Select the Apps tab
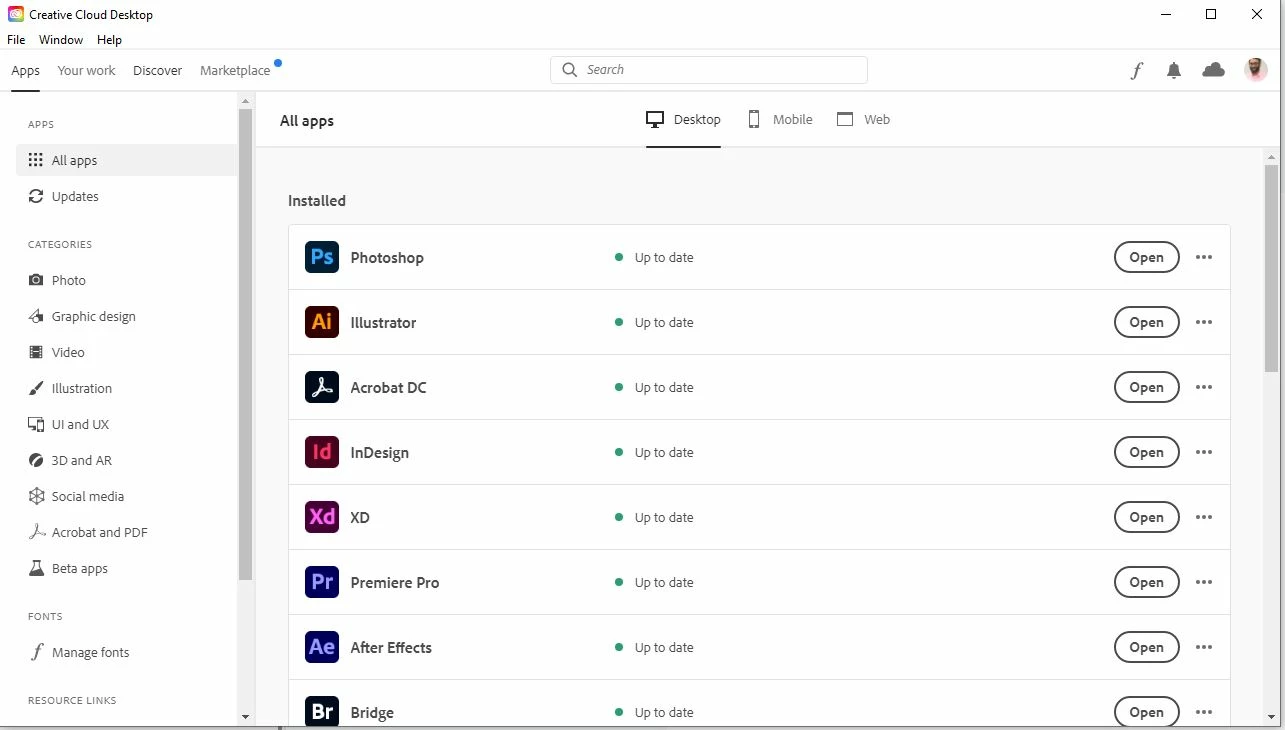Screen dimensions: 1285x730 coord(26,70)
